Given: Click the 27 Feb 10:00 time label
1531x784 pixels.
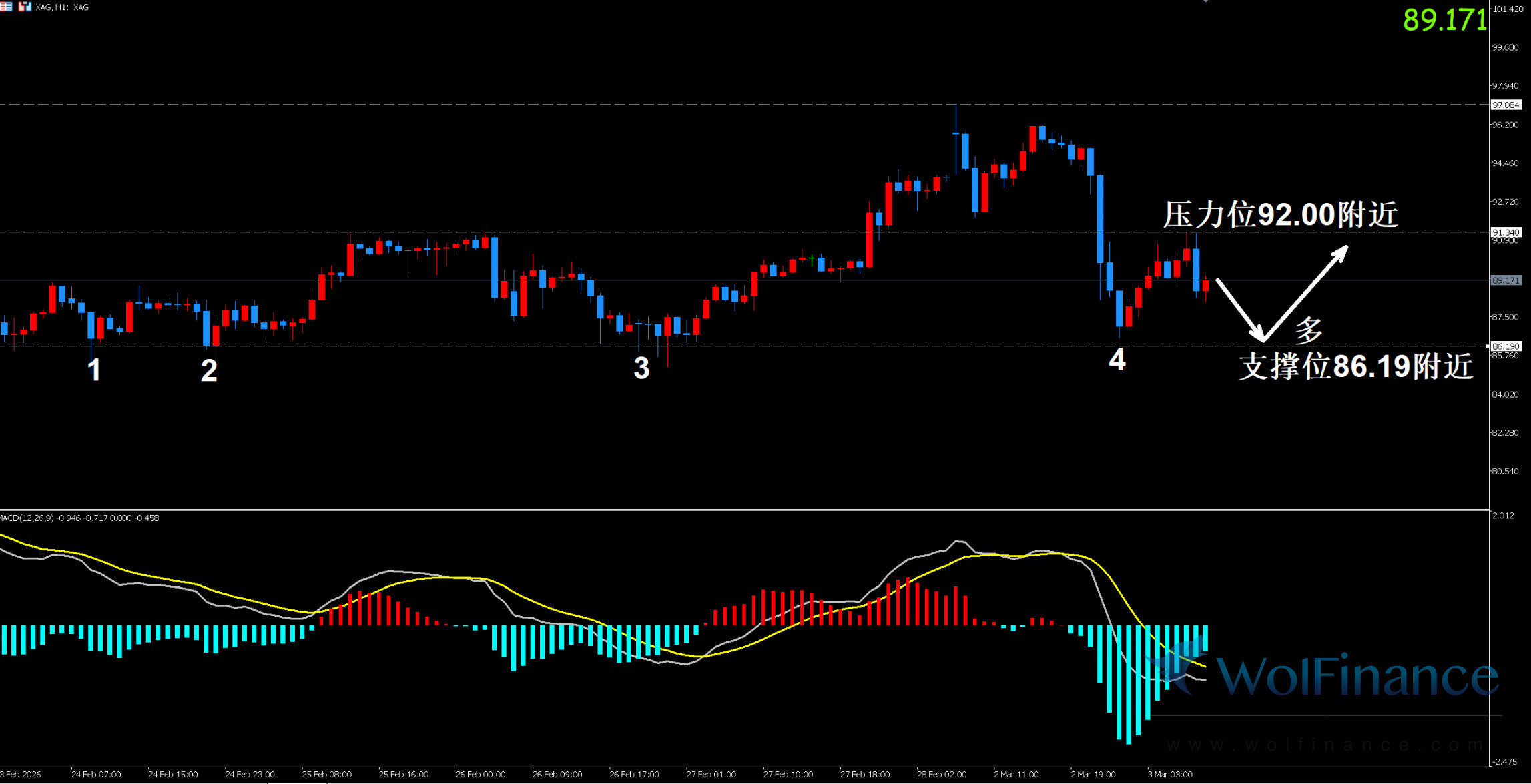Looking at the screenshot, I should [x=788, y=775].
